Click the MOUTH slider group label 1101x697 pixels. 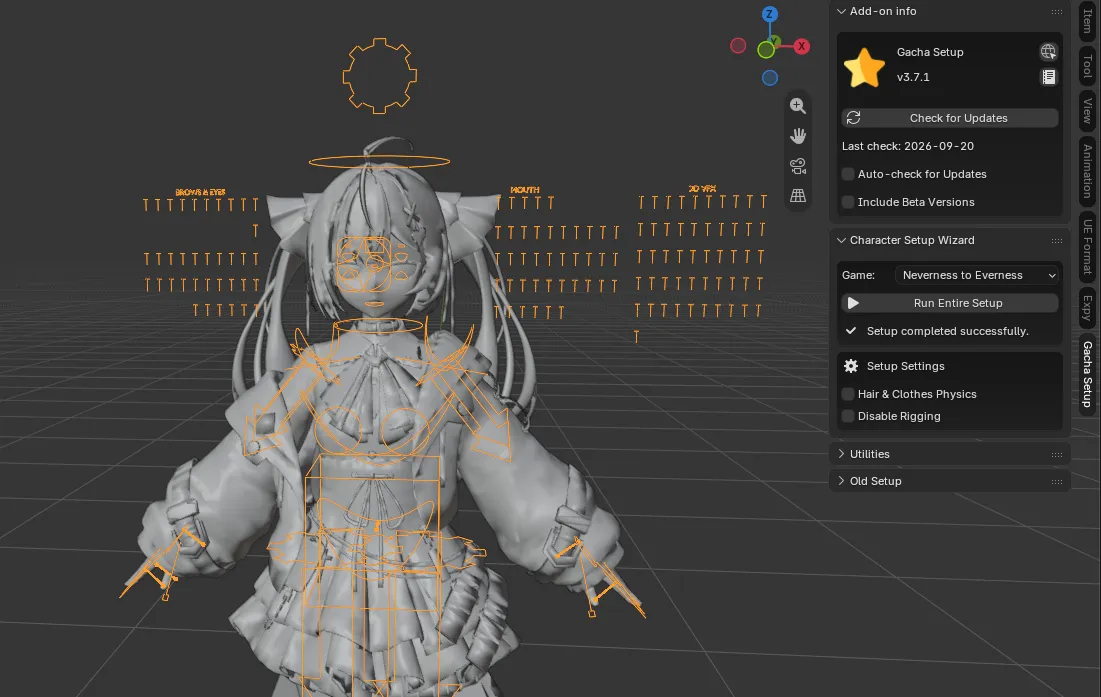[525, 190]
